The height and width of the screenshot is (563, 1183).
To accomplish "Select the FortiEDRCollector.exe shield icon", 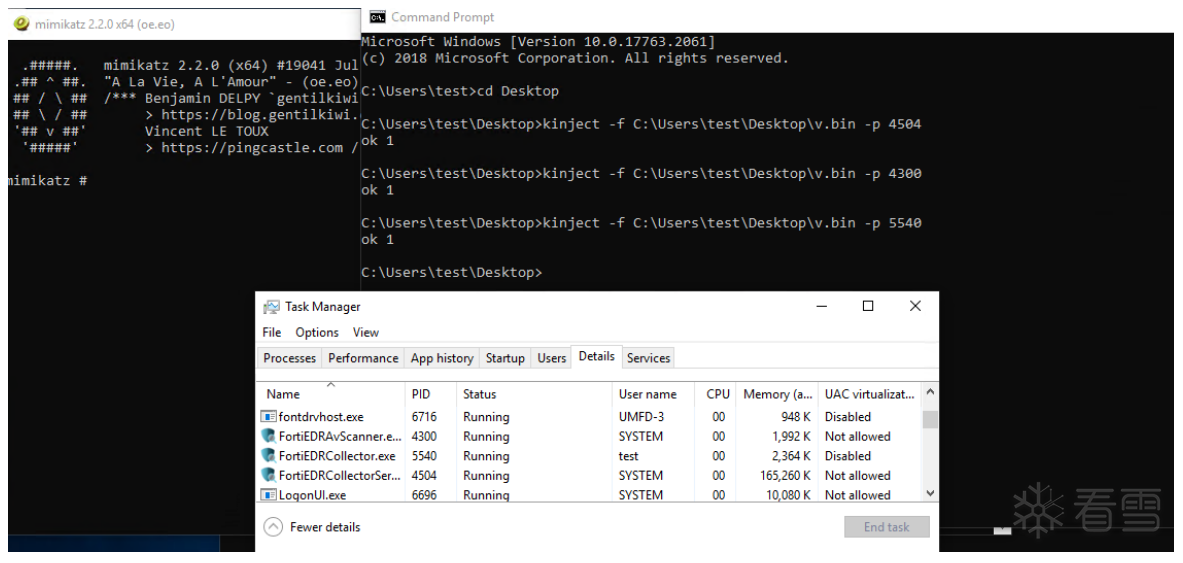I will (268, 456).
